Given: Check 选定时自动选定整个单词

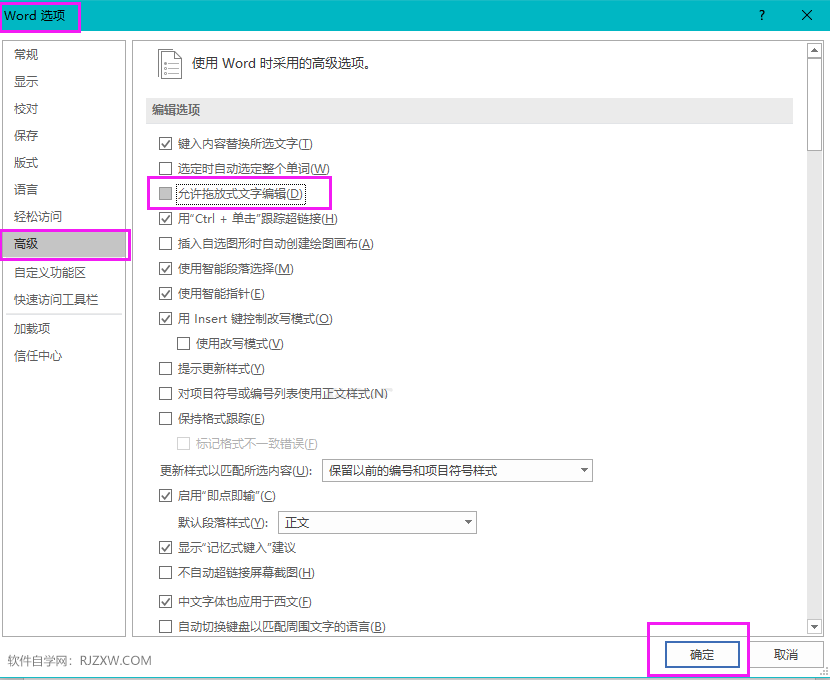Looking at the screenshot, I should 165,168.
